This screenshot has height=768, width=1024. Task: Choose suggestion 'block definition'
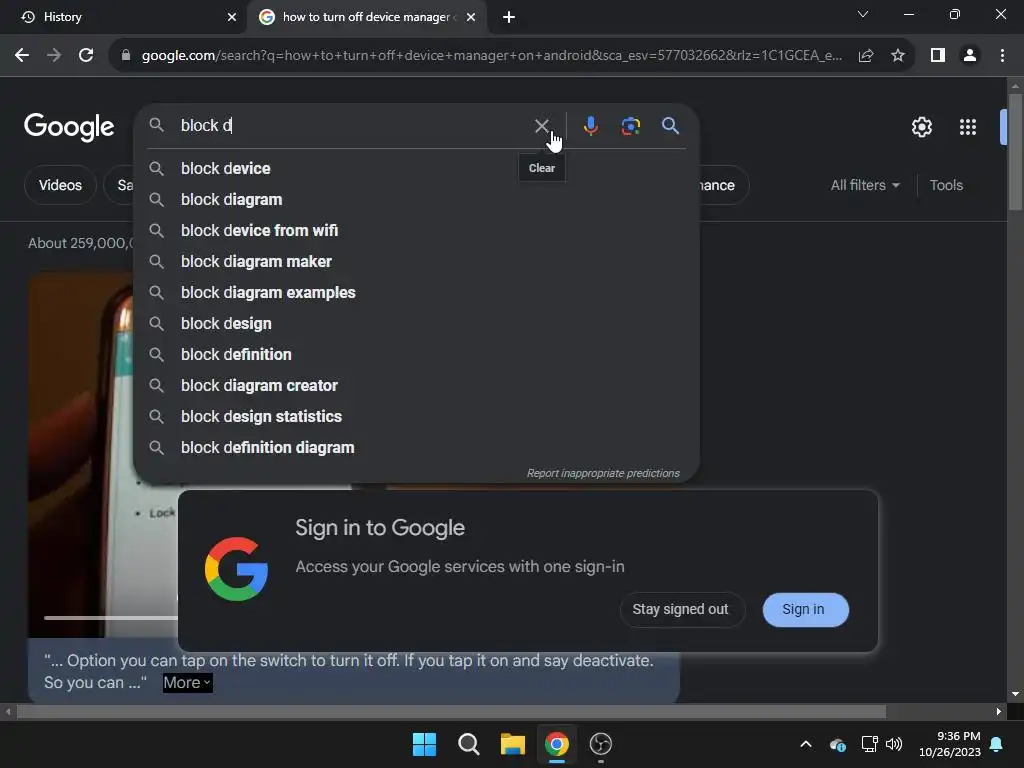click(416, 355)
